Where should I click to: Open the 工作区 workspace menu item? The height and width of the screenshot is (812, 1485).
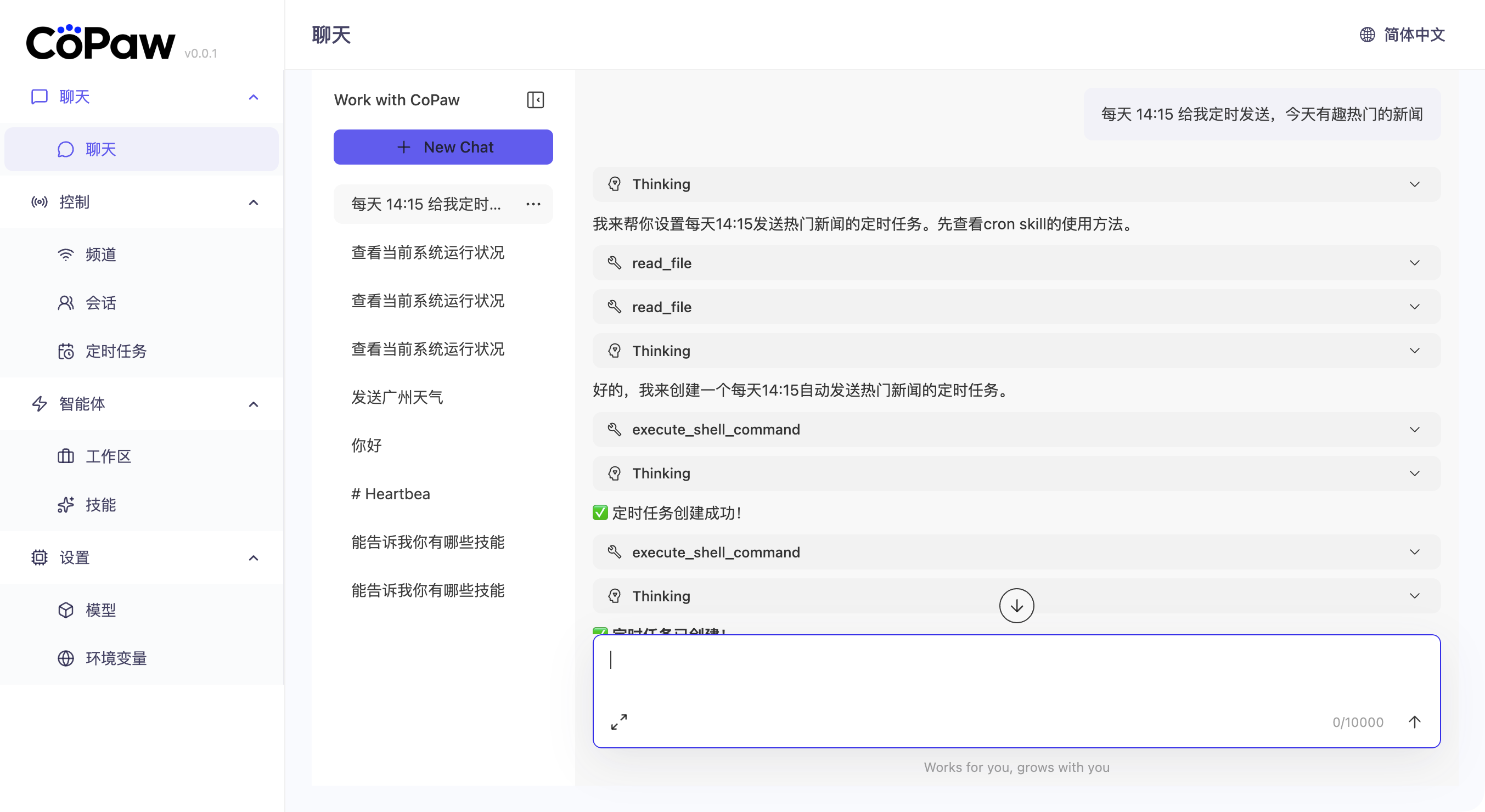[108, 456]
